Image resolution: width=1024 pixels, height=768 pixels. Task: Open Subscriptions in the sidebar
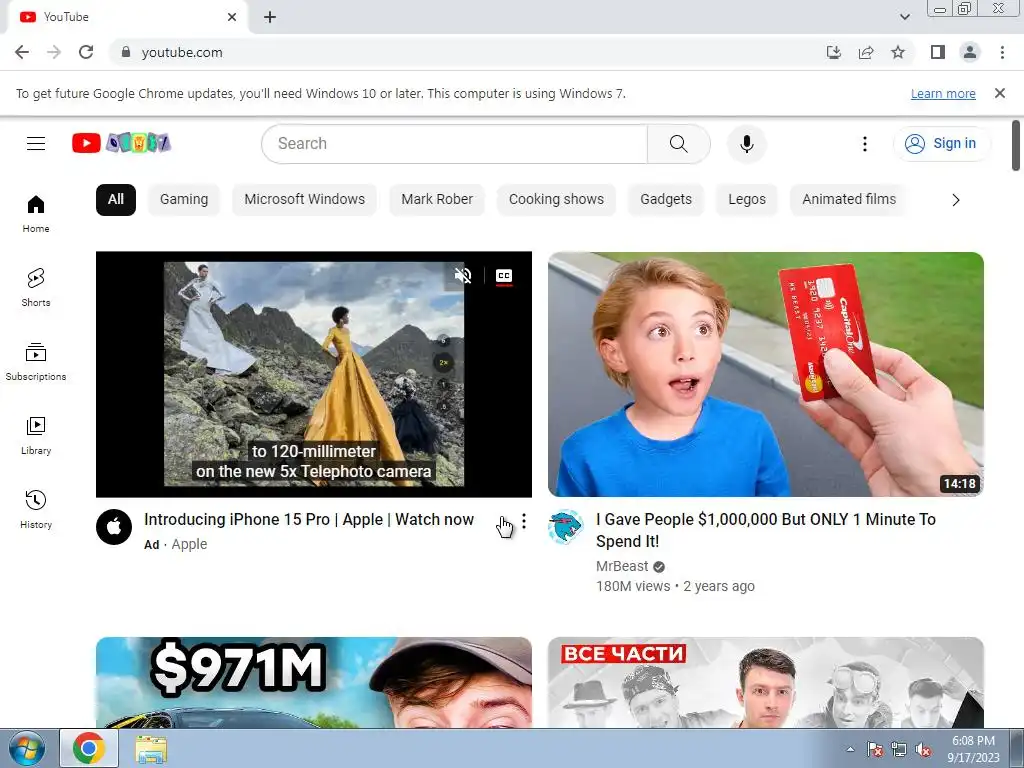36,362
